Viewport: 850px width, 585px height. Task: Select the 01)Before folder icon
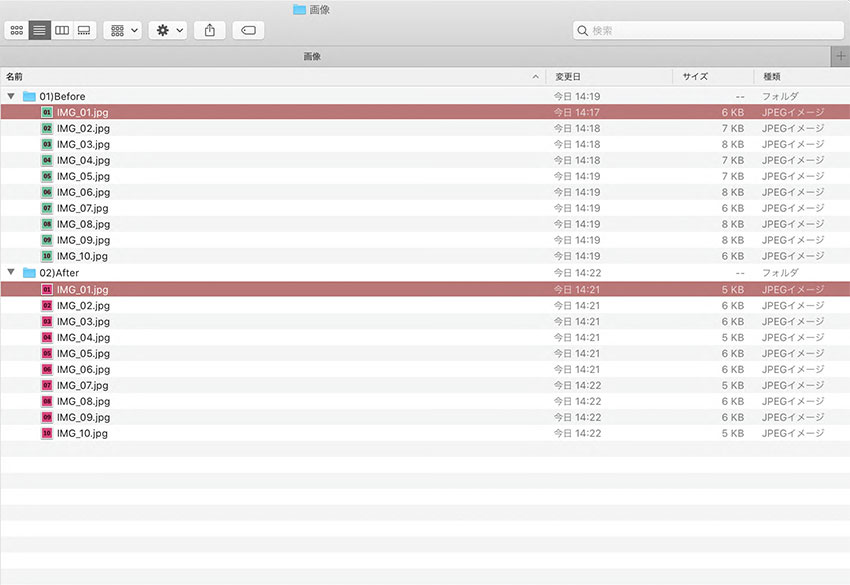[x=29, y=97]
